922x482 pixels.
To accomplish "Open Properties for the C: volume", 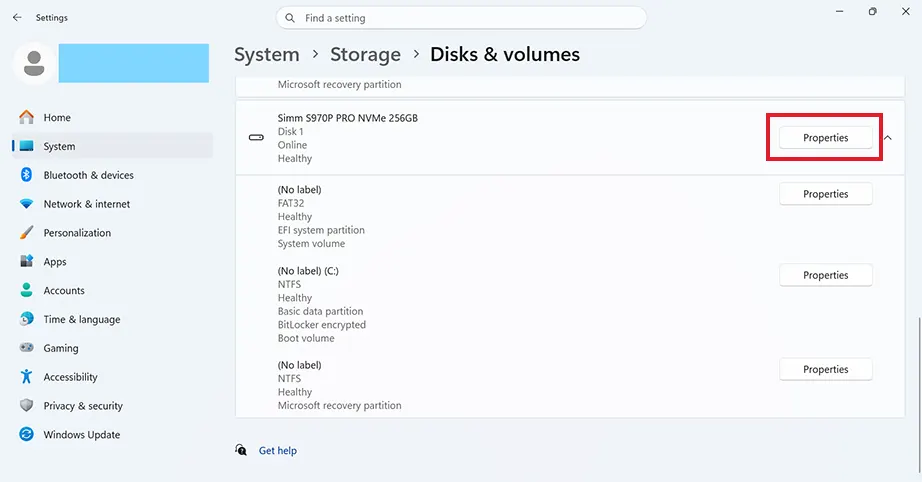I will click(x=826, y=275).
